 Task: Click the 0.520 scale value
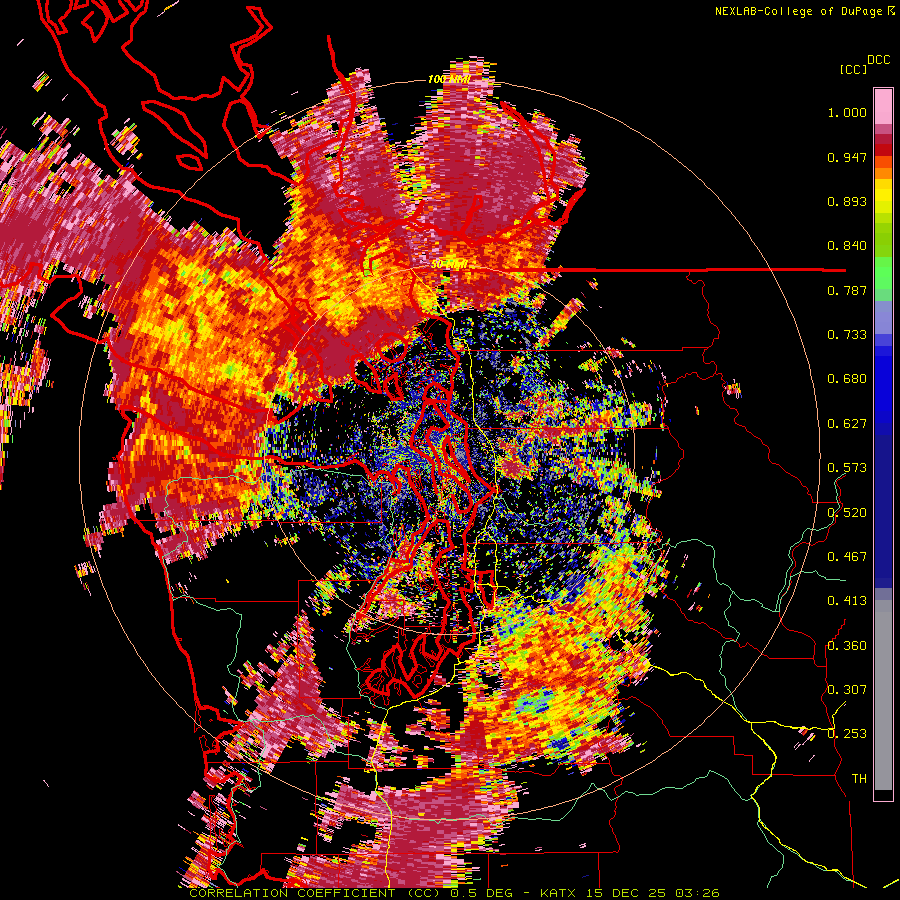847,513
